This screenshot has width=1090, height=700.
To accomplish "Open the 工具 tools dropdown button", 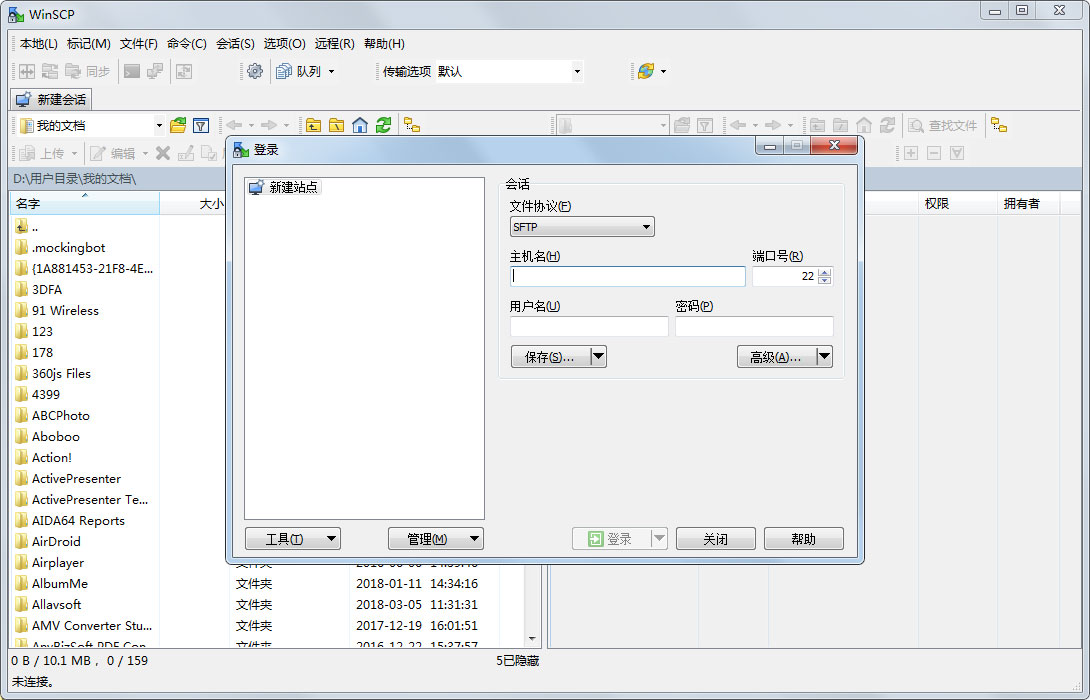I will (x=293, y=539).
